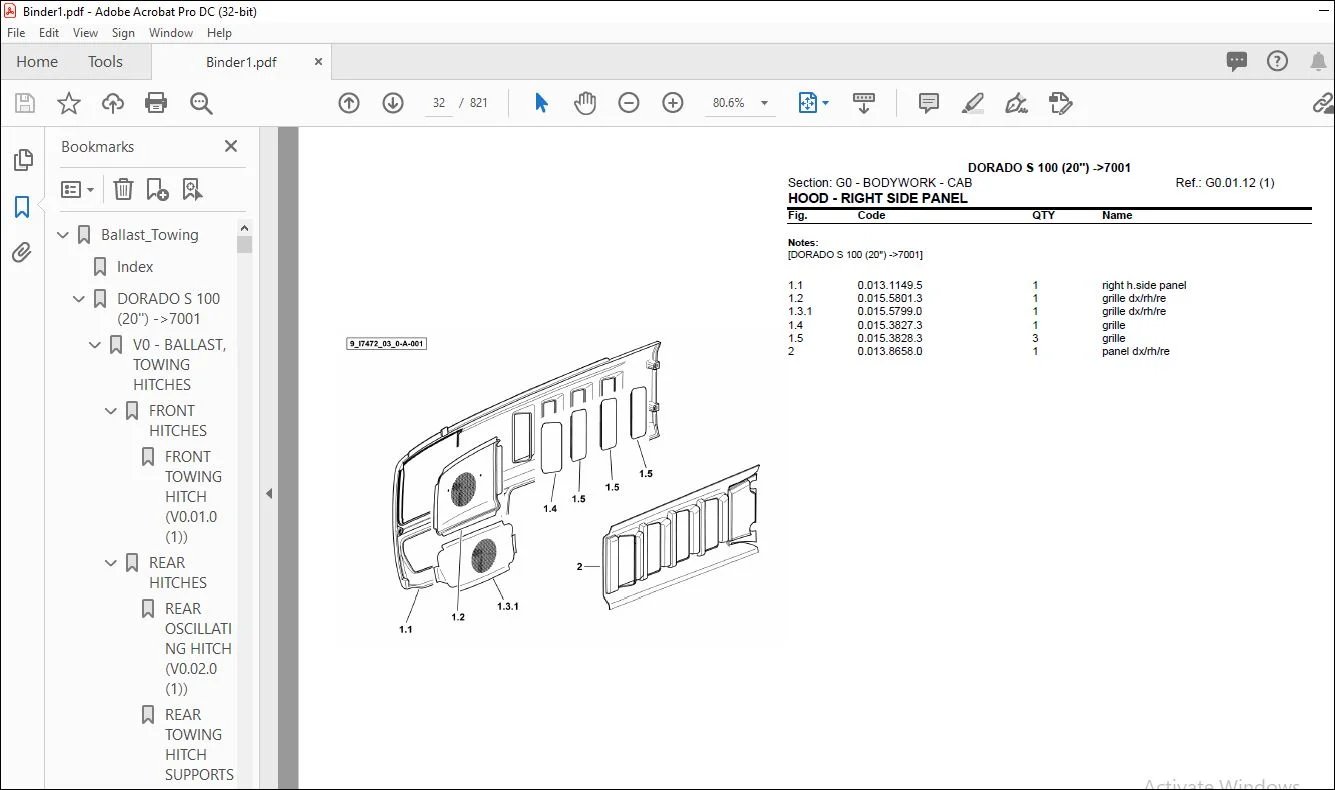This screenshot has width=1335, height=790.
Task: Close the Bookmarks panel
Action: (x=231, y=146)
